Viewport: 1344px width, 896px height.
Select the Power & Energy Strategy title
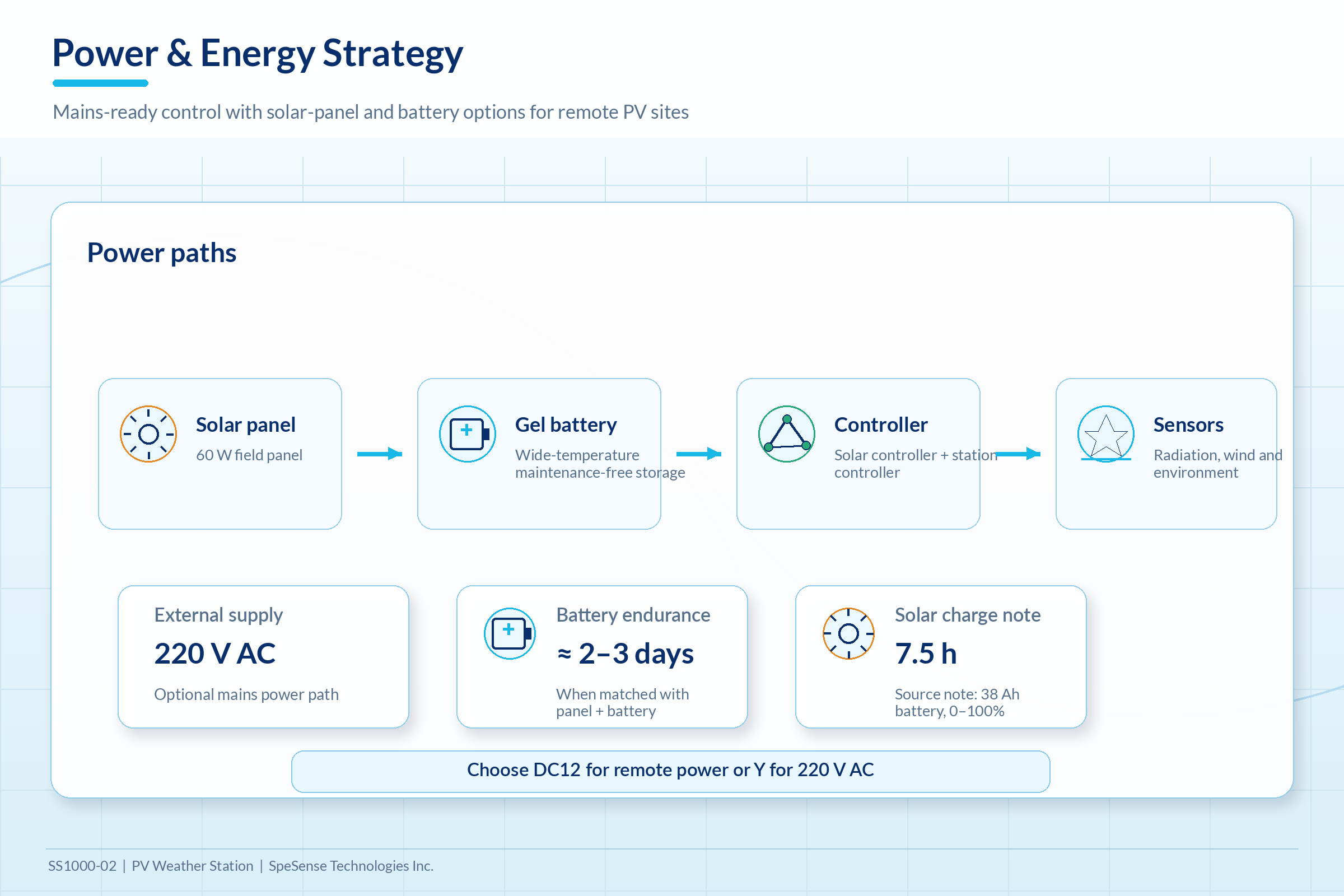coord(258,53)
